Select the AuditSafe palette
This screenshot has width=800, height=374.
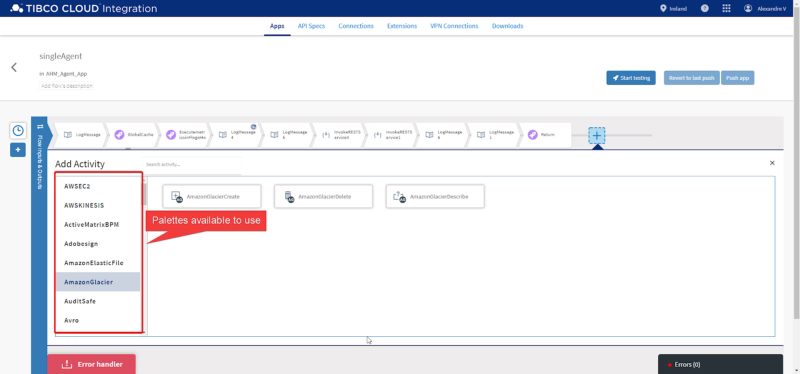pyautogui.click(x=98, y=301)
